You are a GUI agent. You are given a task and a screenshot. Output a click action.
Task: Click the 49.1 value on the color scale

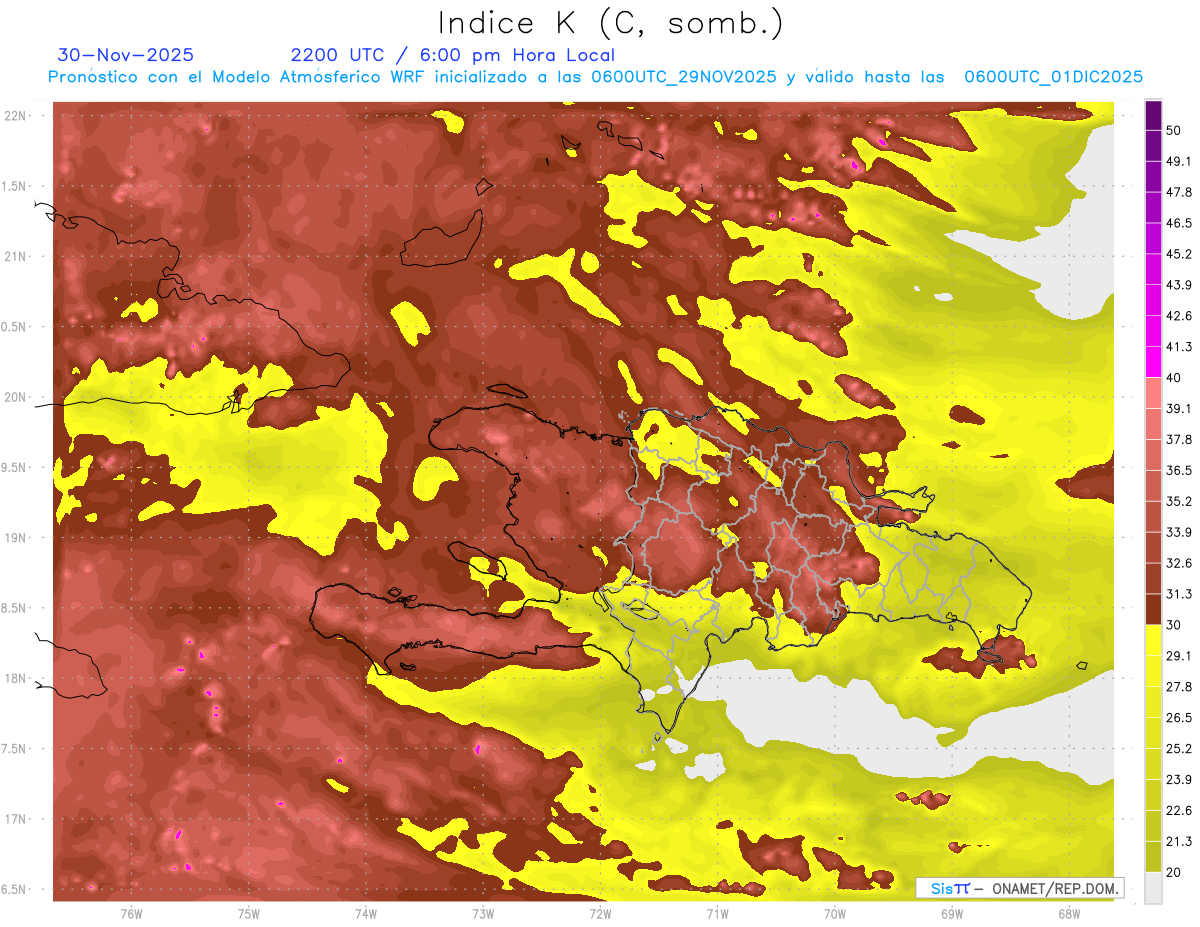(x=1179, y=161)
